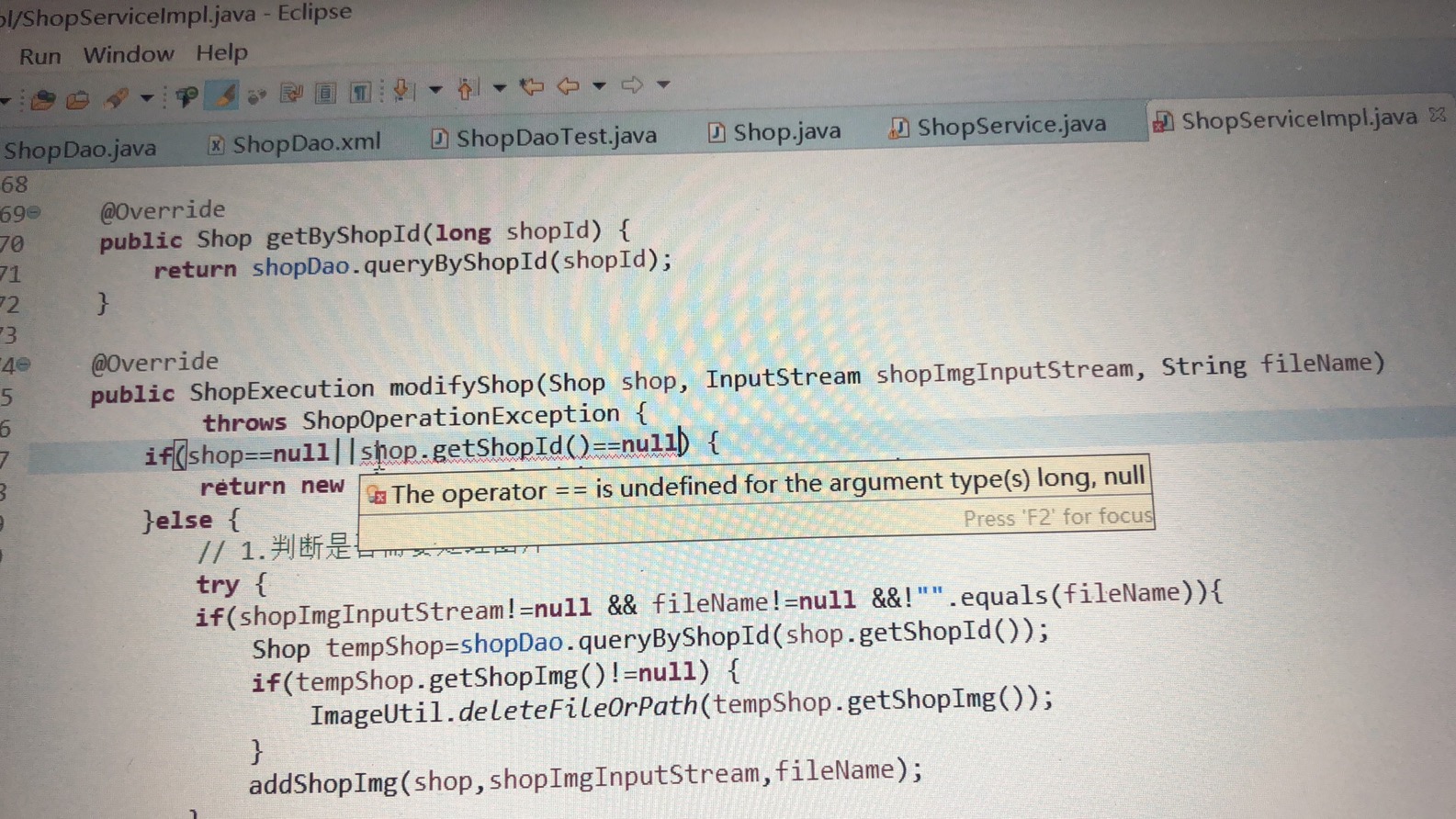1456x819 pixels.
Task: Switch to the ShopDao.xml tab
Action: coord(294,144)
